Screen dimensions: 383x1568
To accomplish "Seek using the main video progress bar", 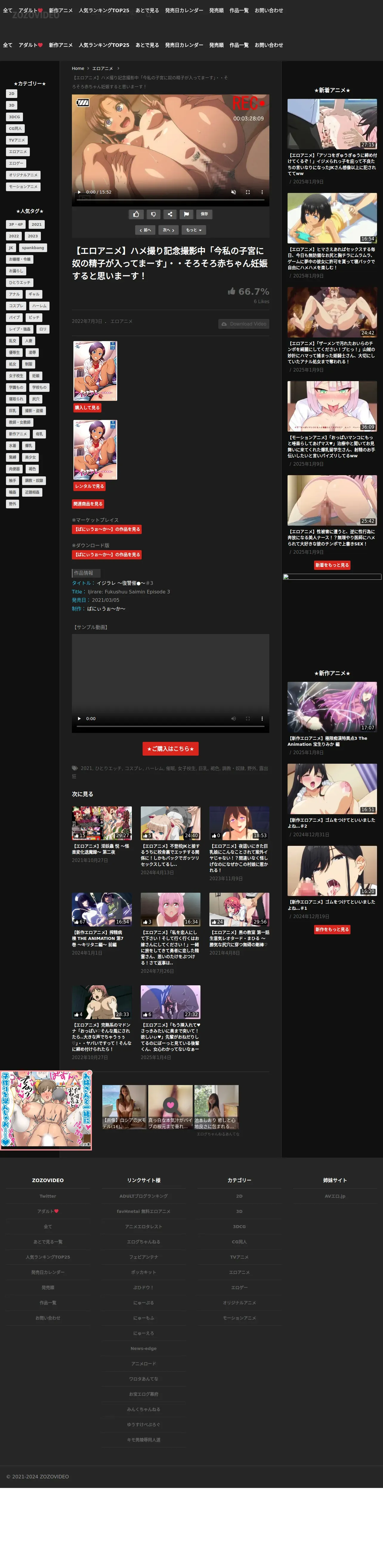I will pos(170,200).
